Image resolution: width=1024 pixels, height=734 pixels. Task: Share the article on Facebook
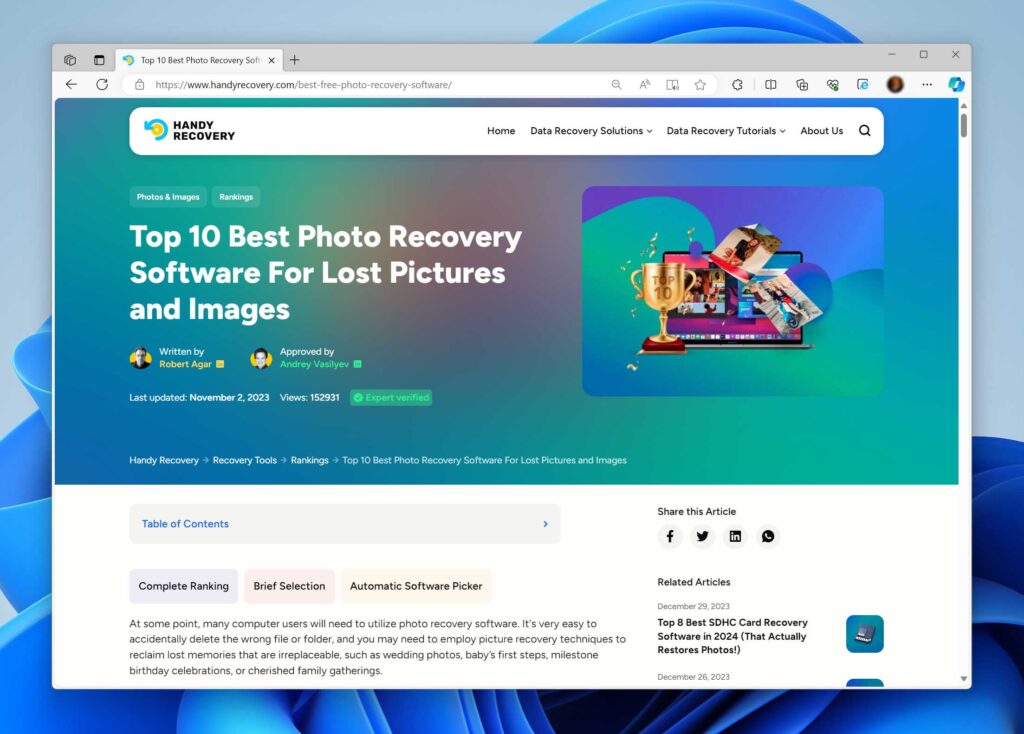[670, 536]
